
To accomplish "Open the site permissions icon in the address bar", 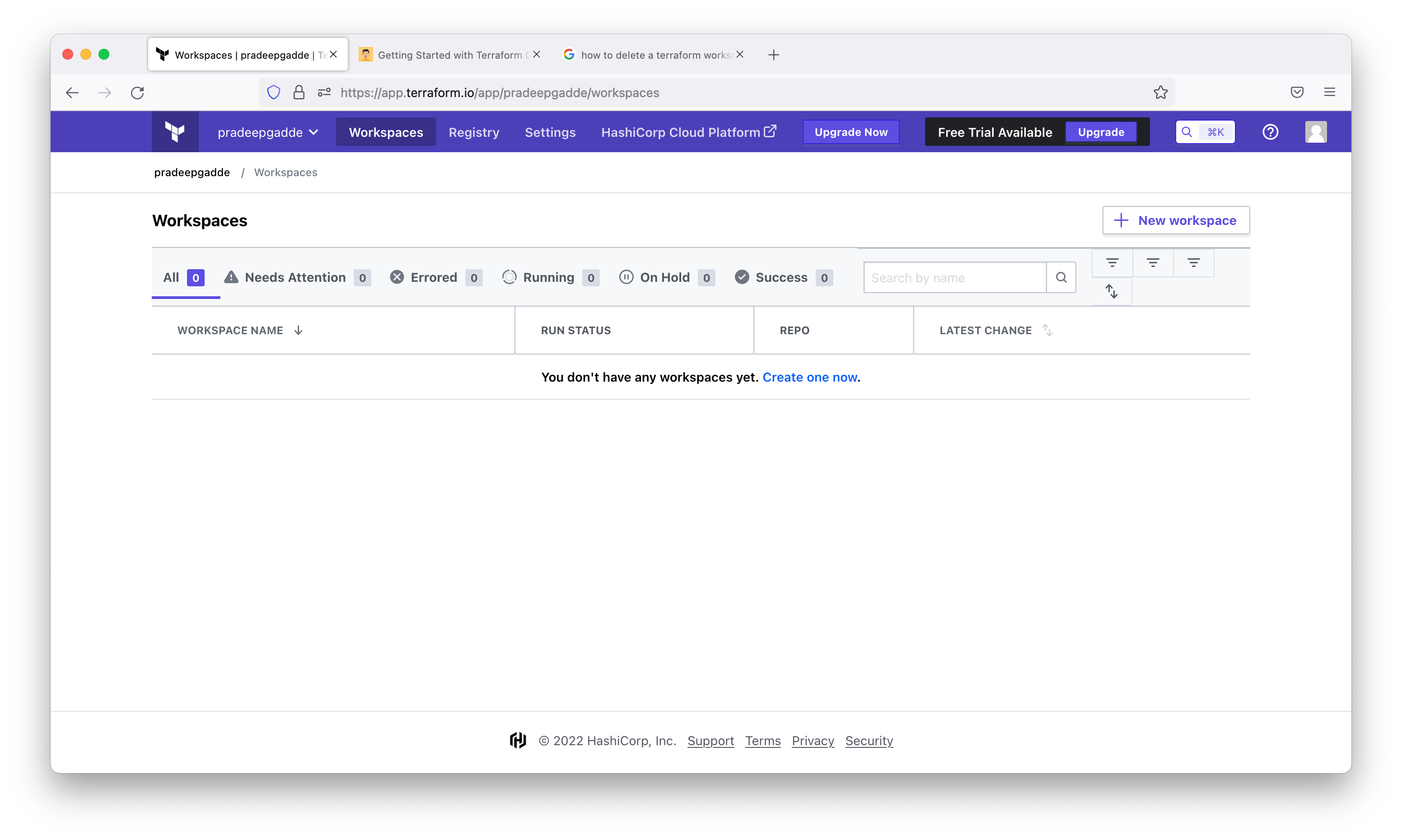I will click(324, 92).
